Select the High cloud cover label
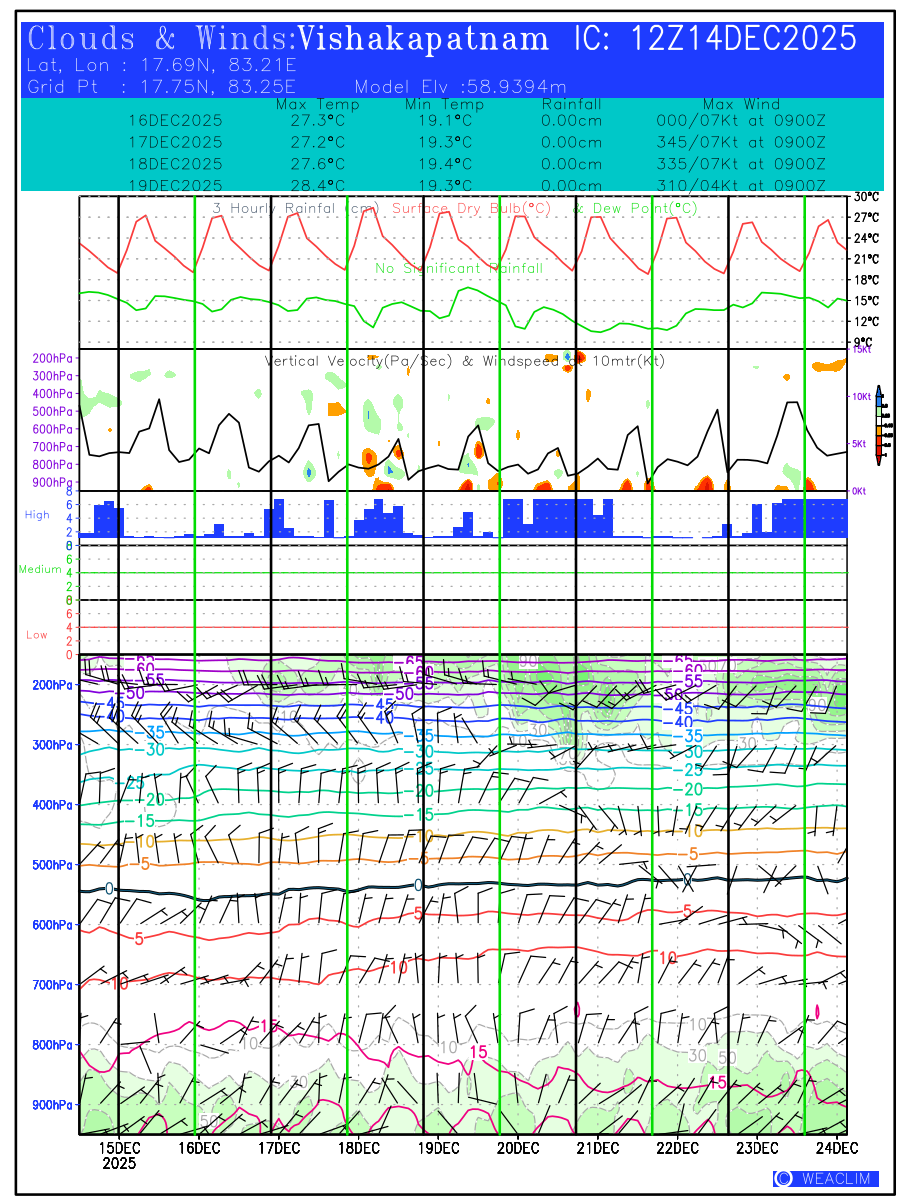 click(37, 515)
